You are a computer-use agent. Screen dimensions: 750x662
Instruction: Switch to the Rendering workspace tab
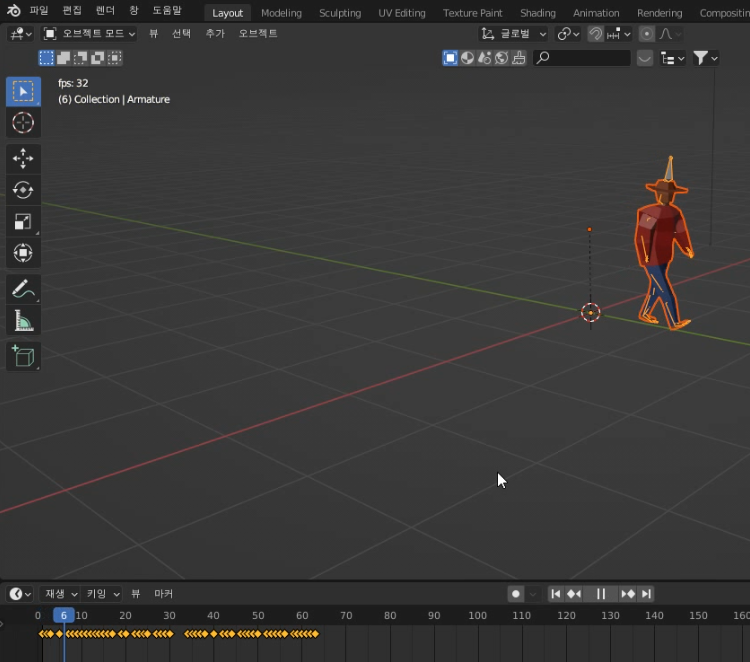(x=659, y=13)
